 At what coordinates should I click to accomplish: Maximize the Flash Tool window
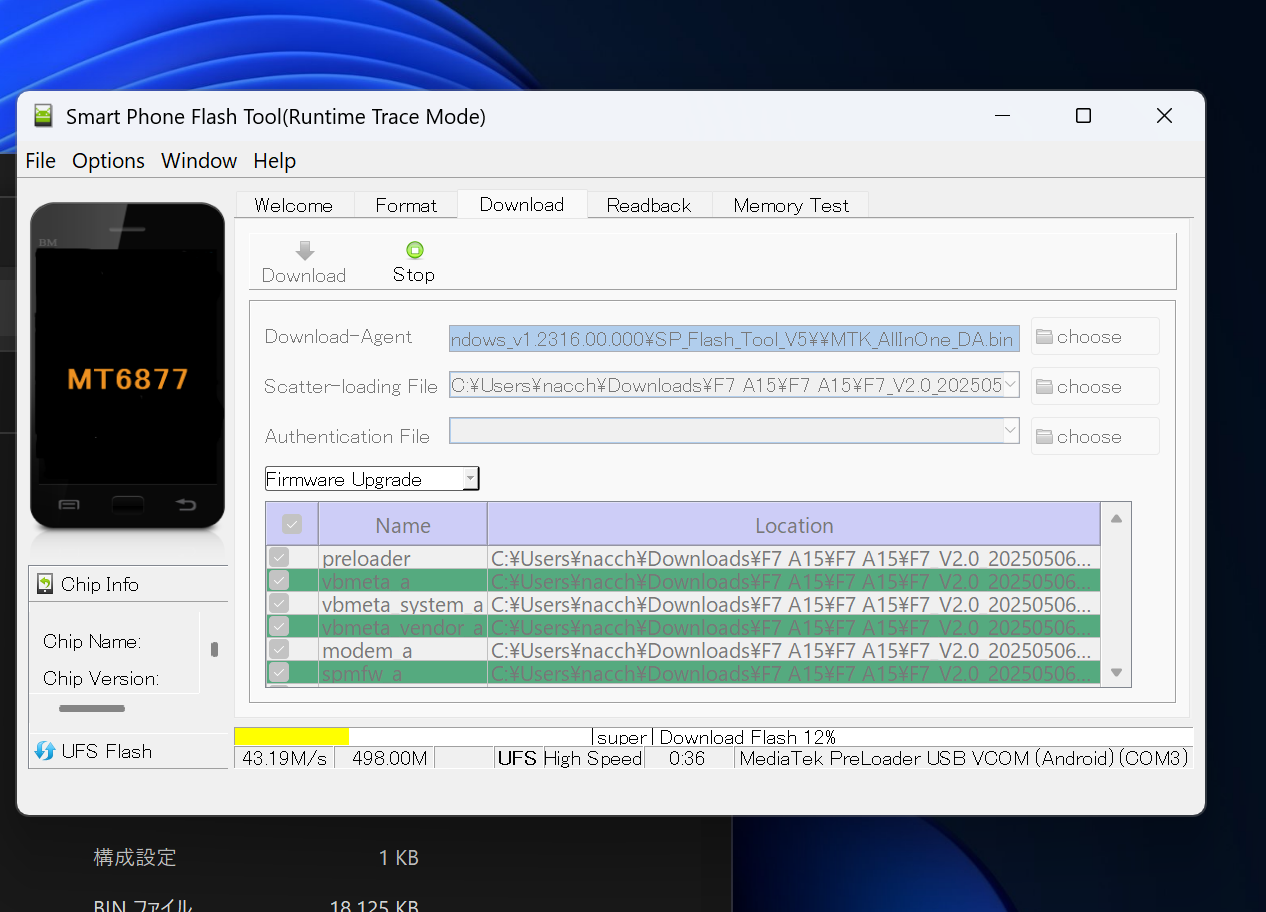point(1083,116)
